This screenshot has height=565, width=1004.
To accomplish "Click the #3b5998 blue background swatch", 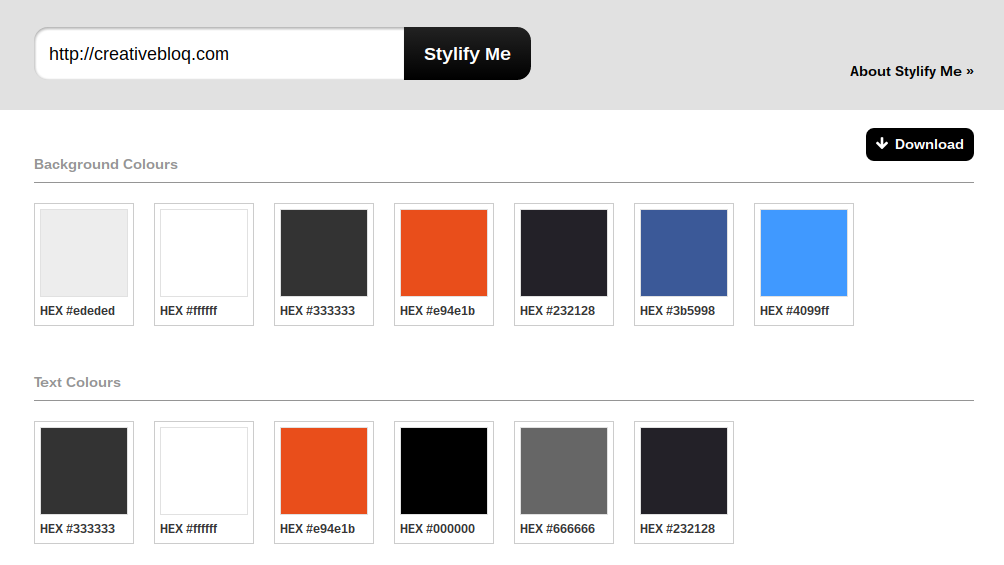I will tap(684, 253).
